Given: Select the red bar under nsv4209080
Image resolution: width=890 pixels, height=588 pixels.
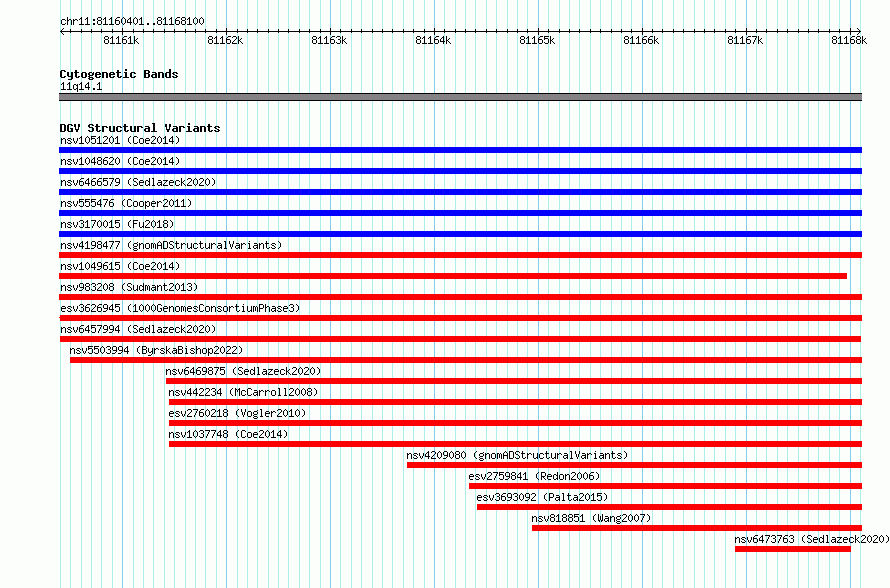Looking at the screenshot, I should pos(635,465).
